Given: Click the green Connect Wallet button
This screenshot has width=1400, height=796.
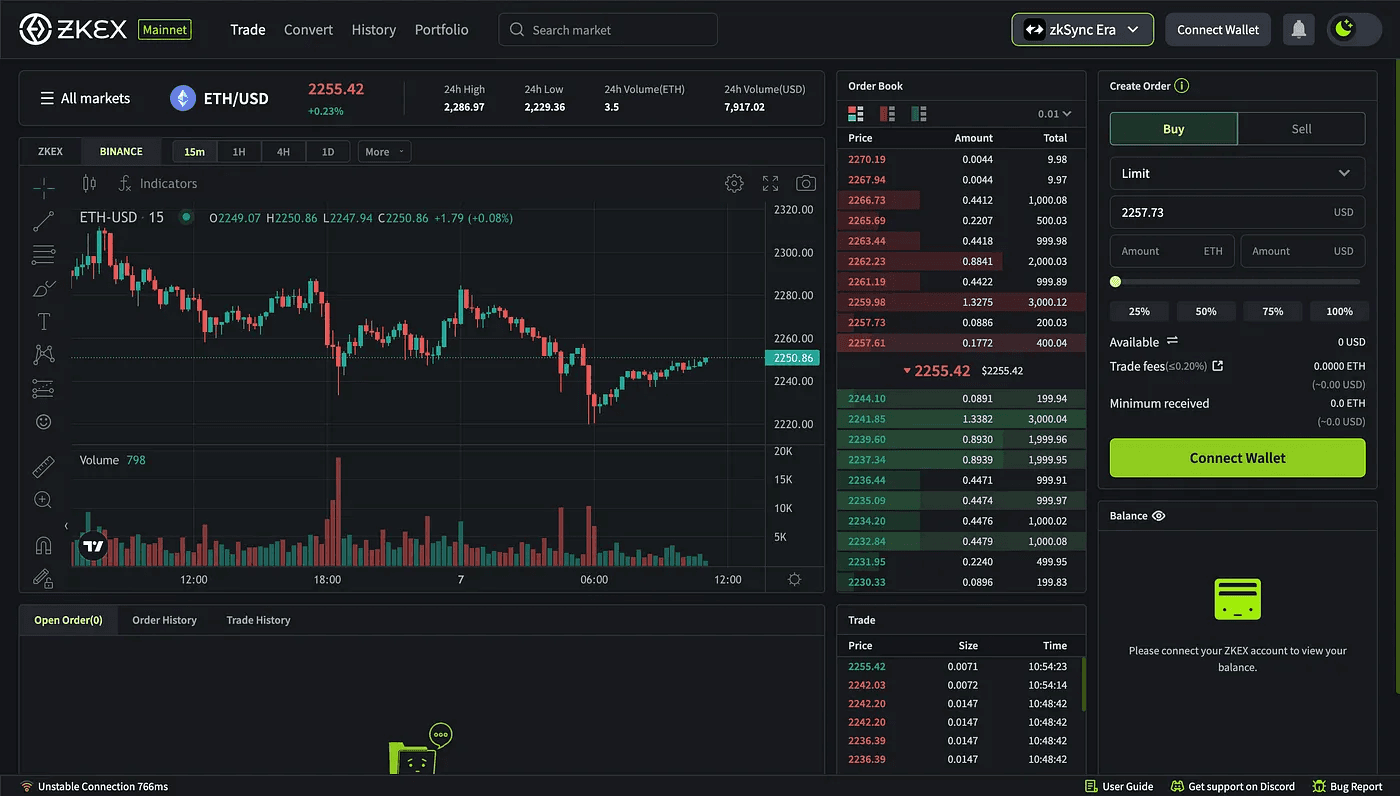Looking at the screenshot, I should (1237, 457).
